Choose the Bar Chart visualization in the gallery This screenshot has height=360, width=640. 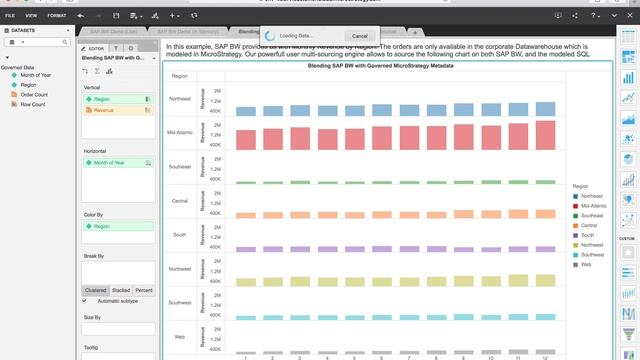pos(628,78)
